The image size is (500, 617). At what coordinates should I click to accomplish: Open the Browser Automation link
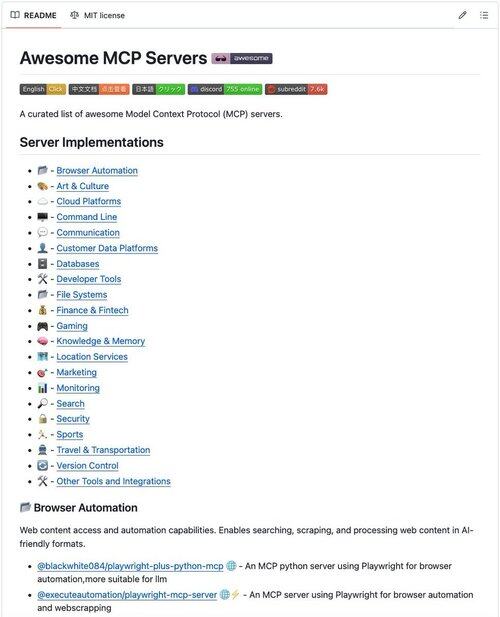coord(97,171)
